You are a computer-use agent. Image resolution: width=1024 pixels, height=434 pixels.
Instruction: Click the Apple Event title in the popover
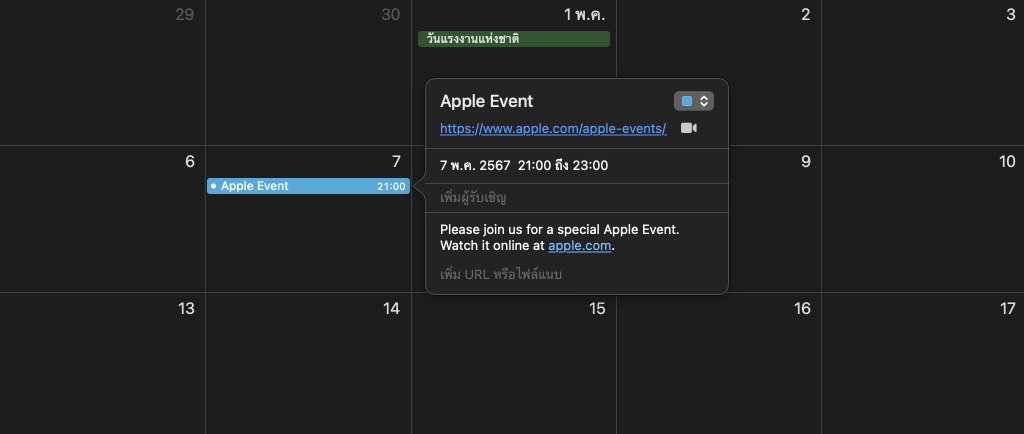[487, 101]
